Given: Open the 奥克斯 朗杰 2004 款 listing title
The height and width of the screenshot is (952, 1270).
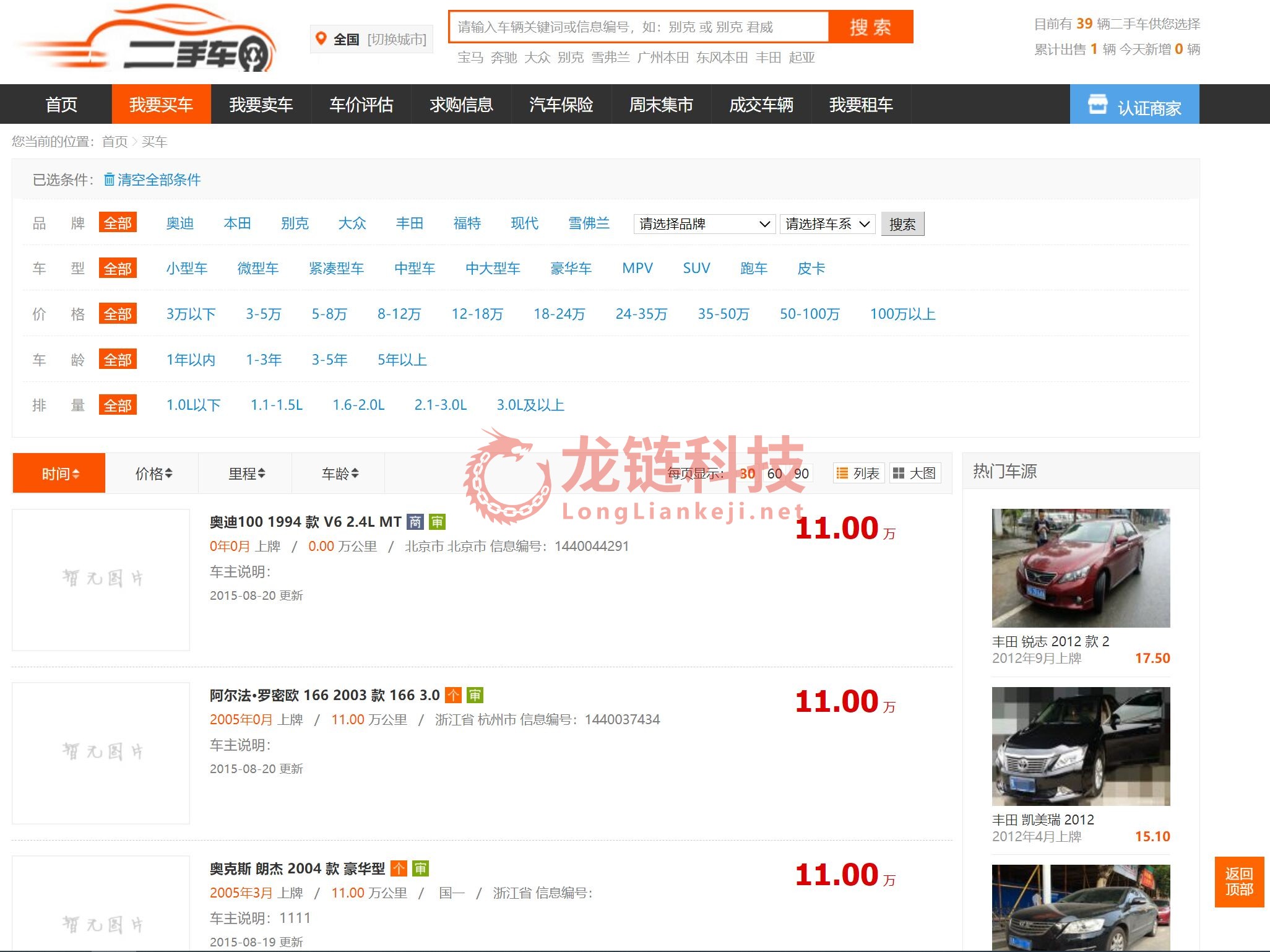Looking at the screenshot, I should (297, 868).
